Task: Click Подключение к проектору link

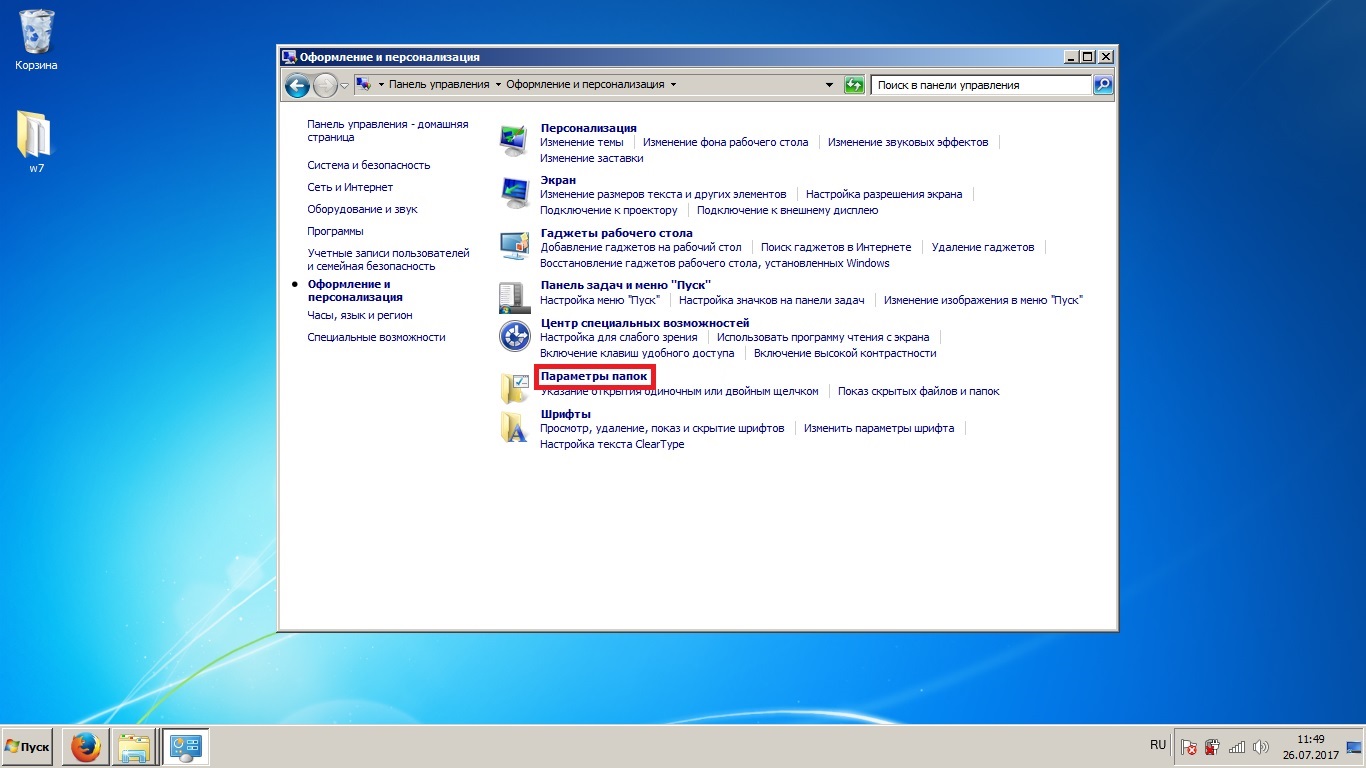Action: [609, 210]
